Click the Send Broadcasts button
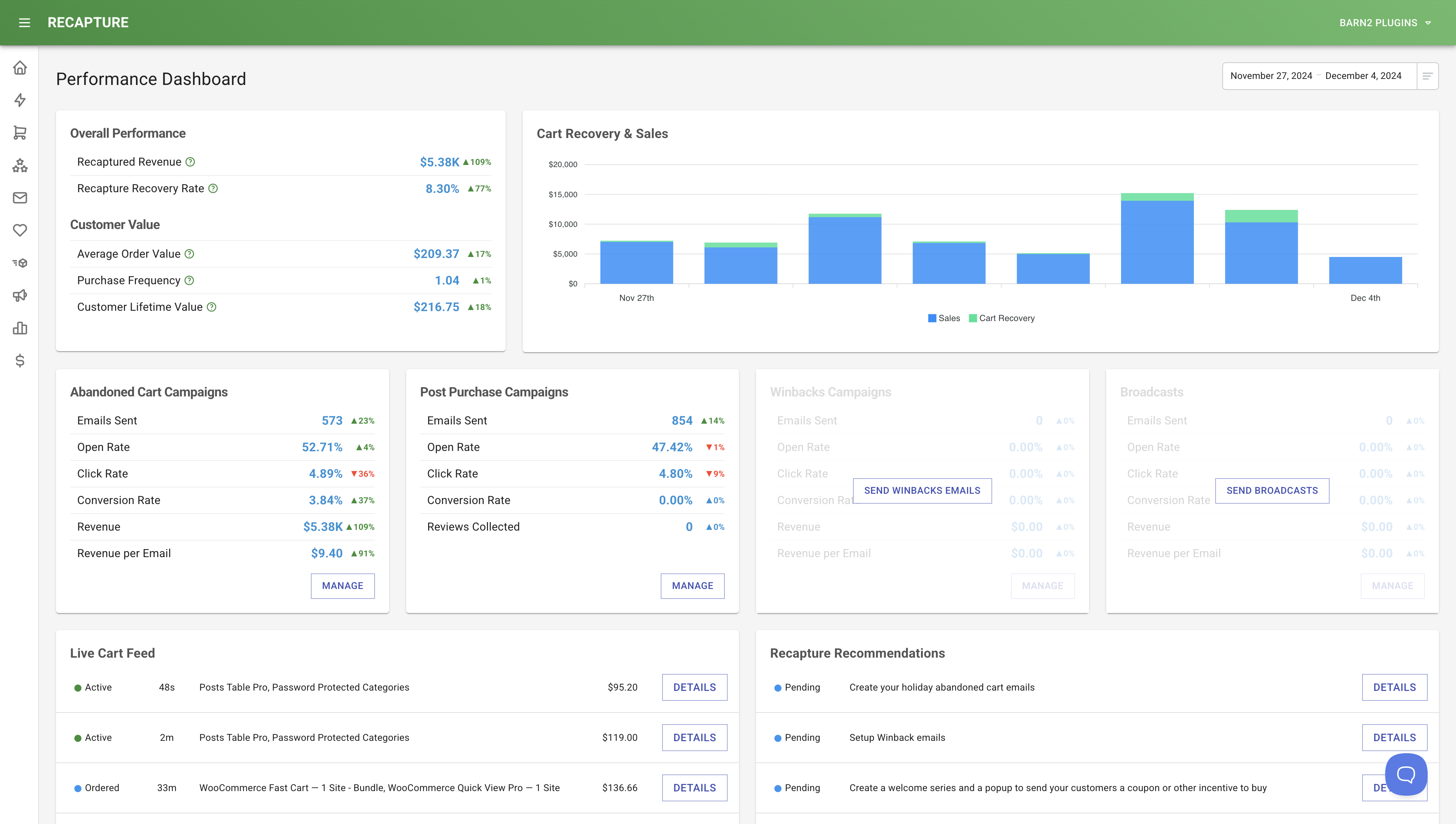Image resolution: width=1456 pixels, height=824 pixels. tap(1272, 491)
